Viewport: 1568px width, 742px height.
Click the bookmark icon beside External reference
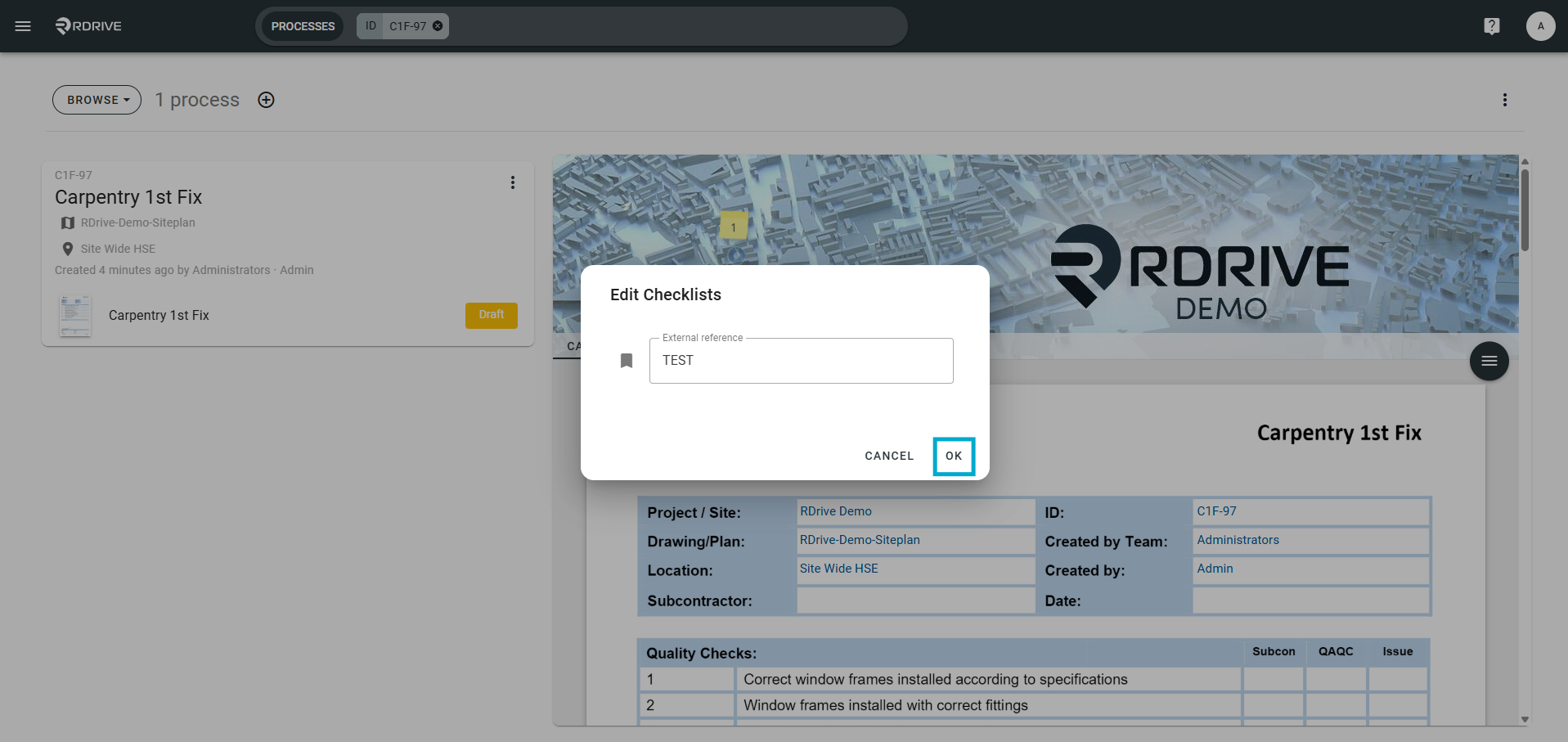(627, 361)
